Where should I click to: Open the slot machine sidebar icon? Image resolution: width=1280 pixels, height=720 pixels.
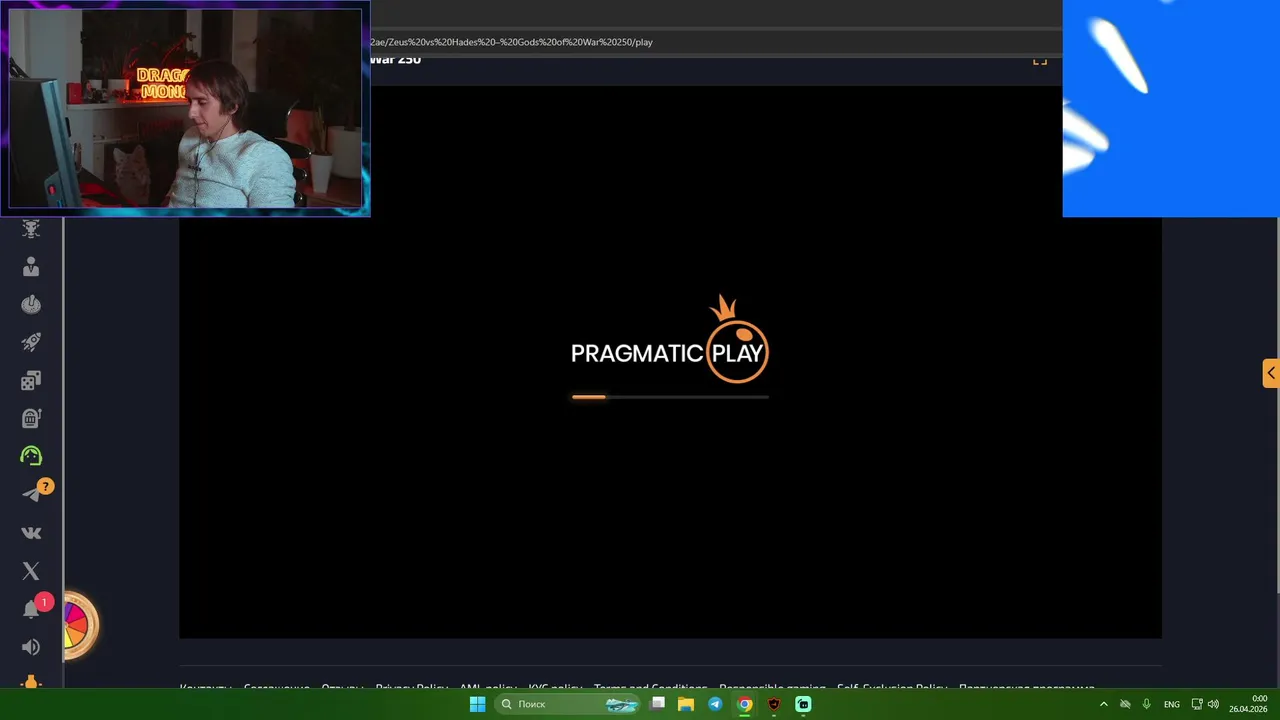tap(31, 418)
